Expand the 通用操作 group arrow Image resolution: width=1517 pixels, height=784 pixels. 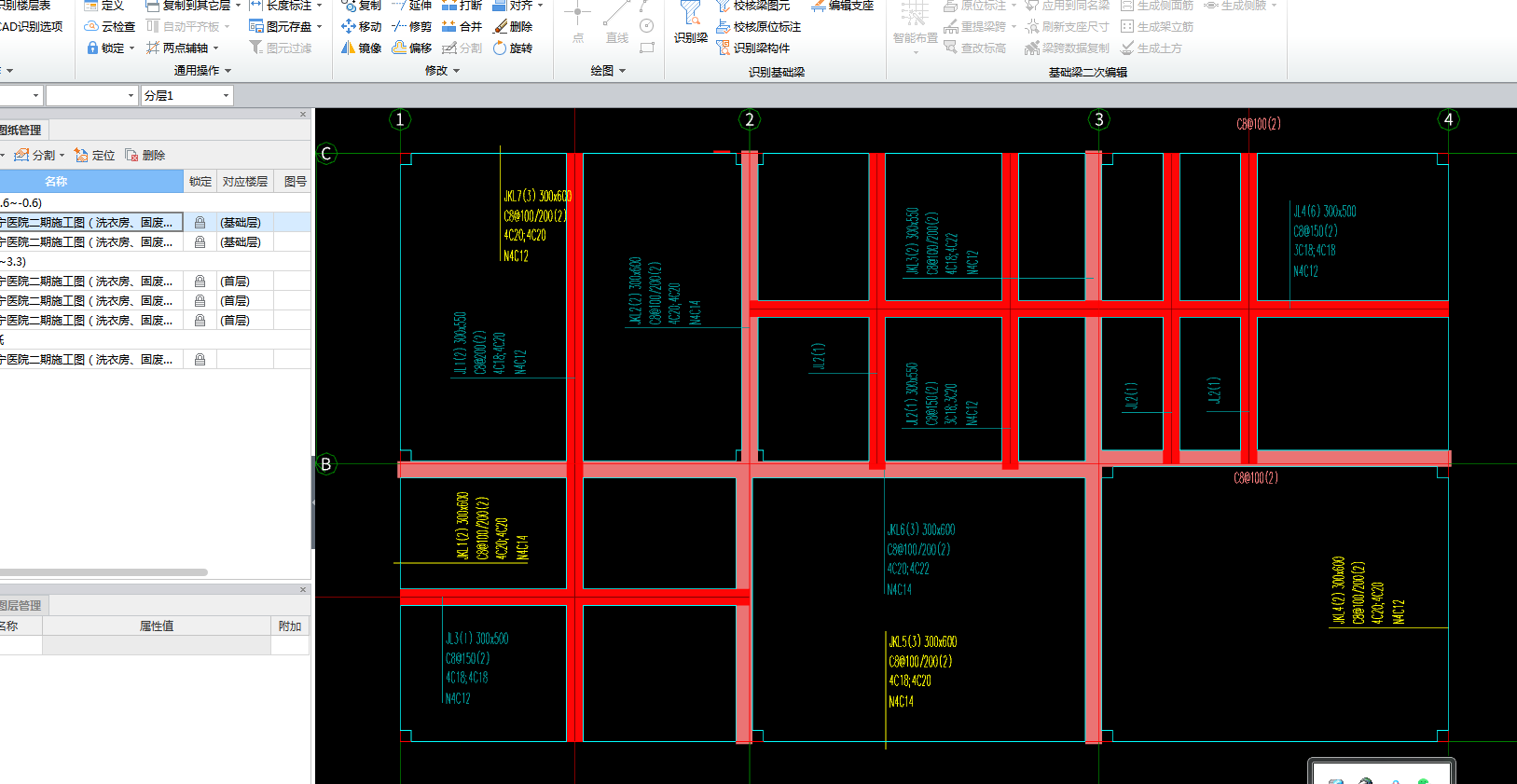(228, 71)
